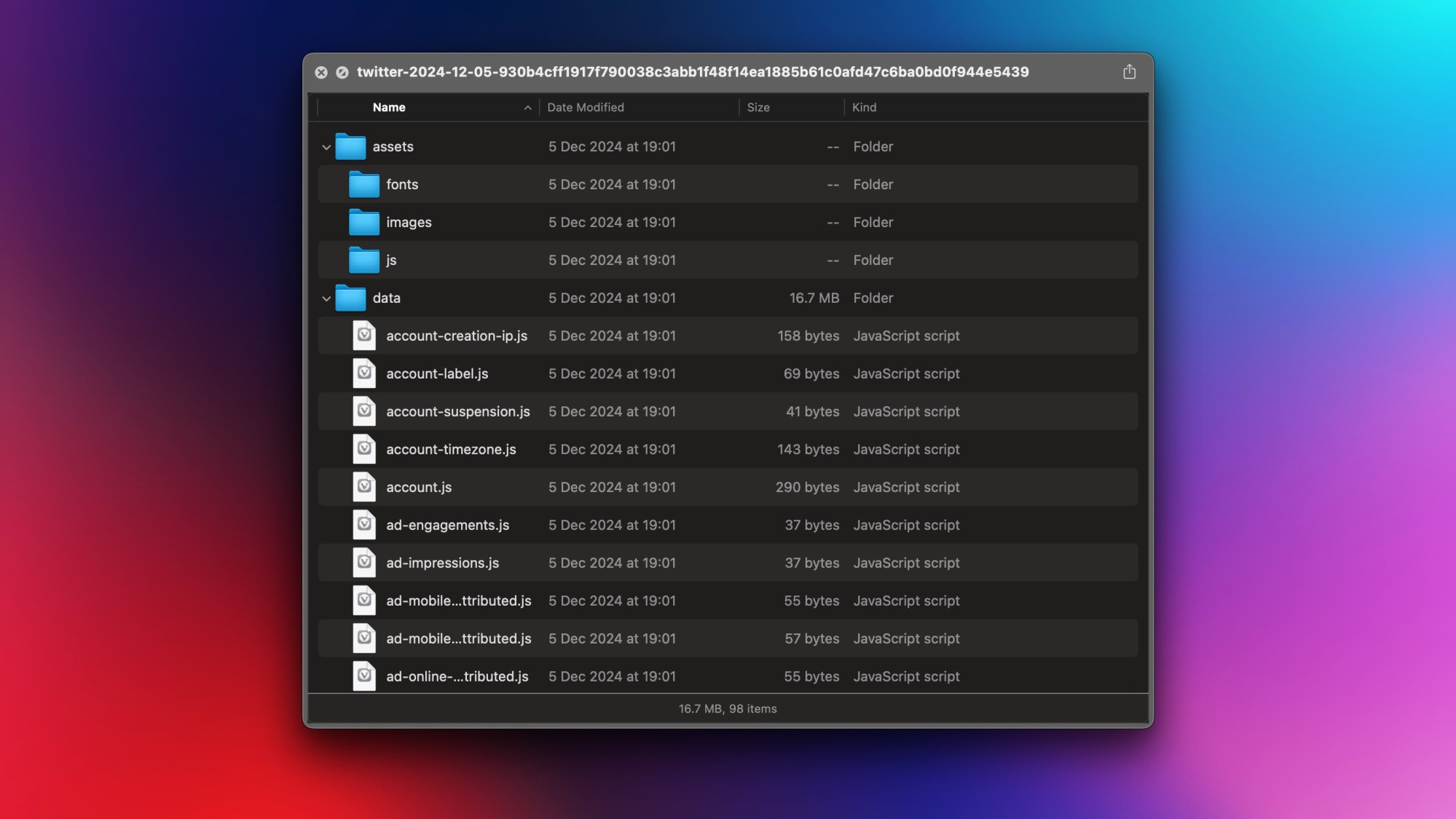This screenshot has width=1456, height=819.
Task: Select the images folder icon
Action: 364,222
